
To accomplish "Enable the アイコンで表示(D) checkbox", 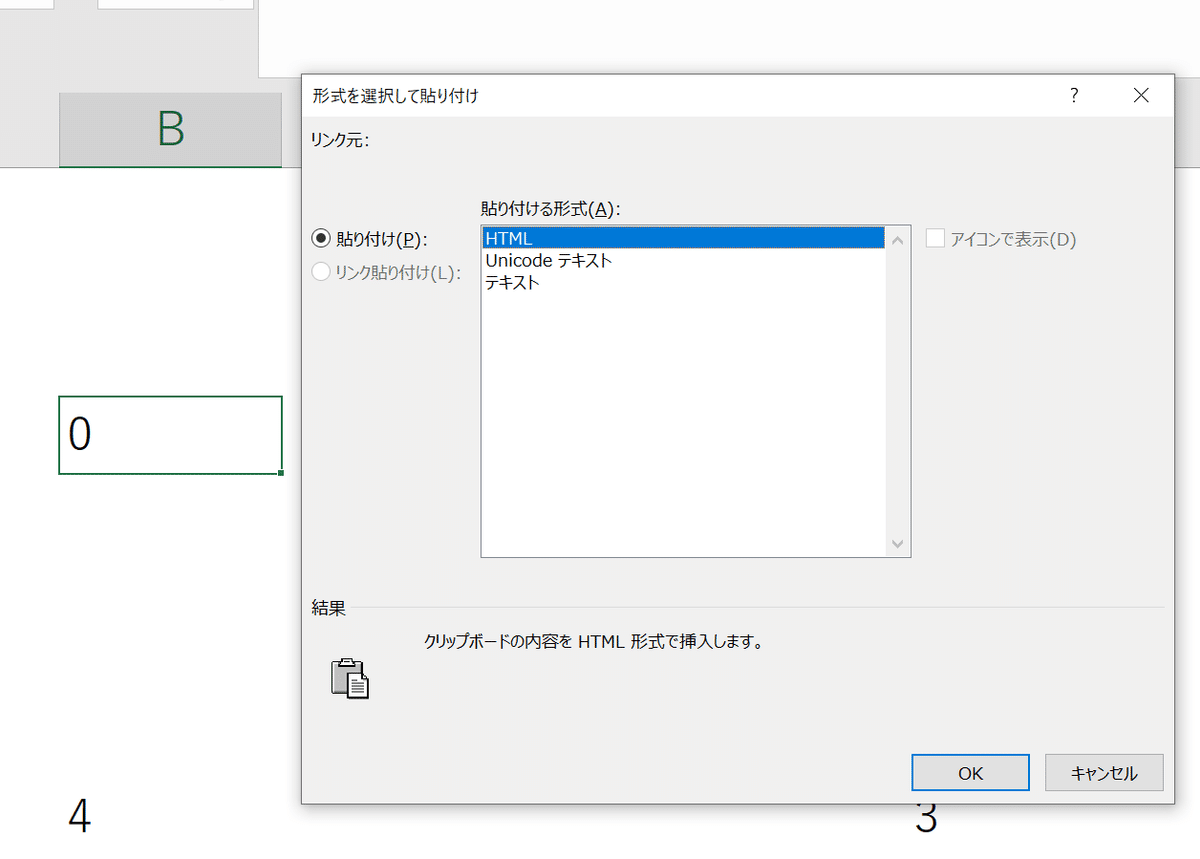I will coord(936,238).
